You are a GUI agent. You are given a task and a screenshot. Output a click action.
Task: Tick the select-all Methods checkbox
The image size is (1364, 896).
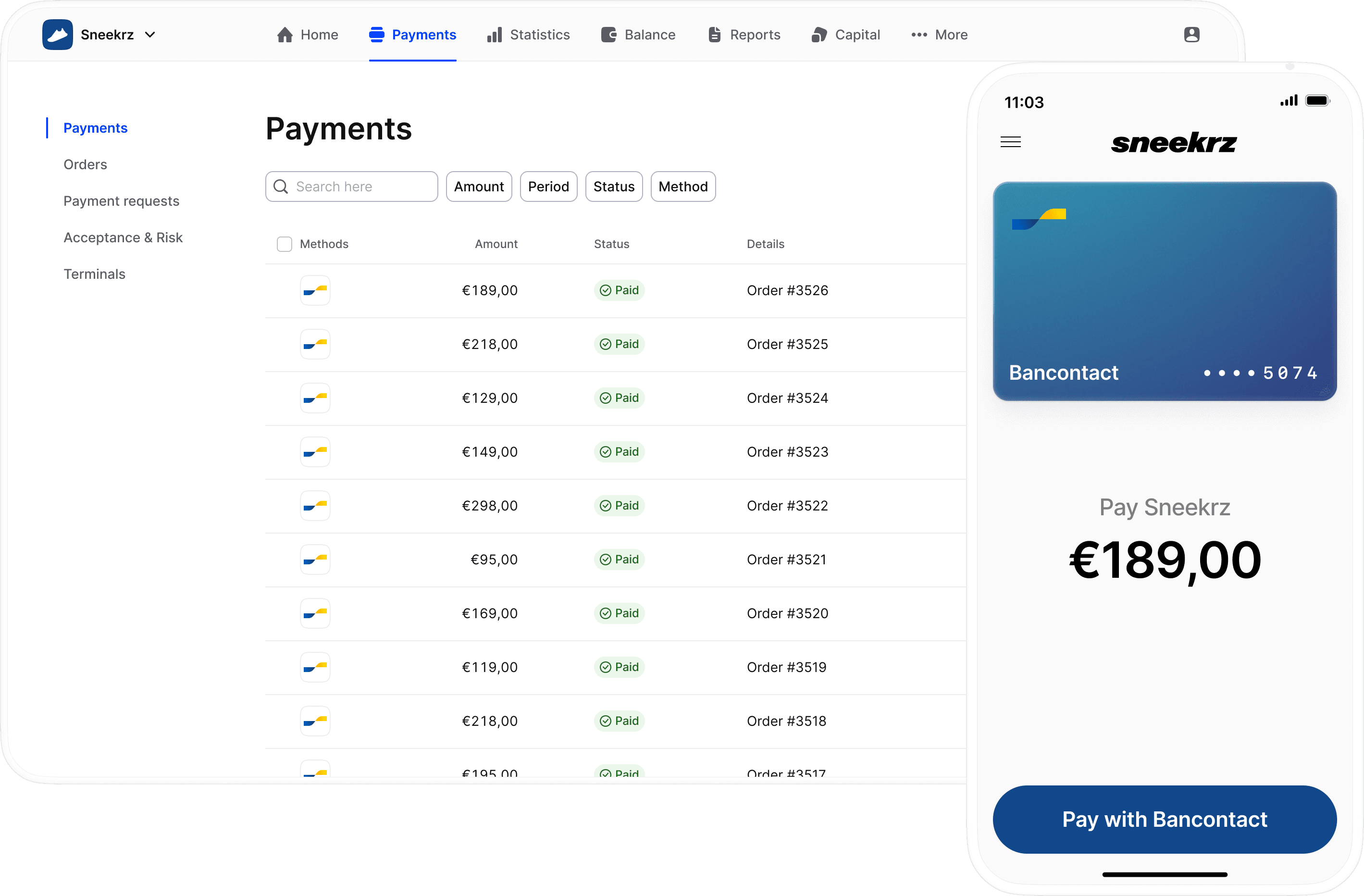pos(284,244)
